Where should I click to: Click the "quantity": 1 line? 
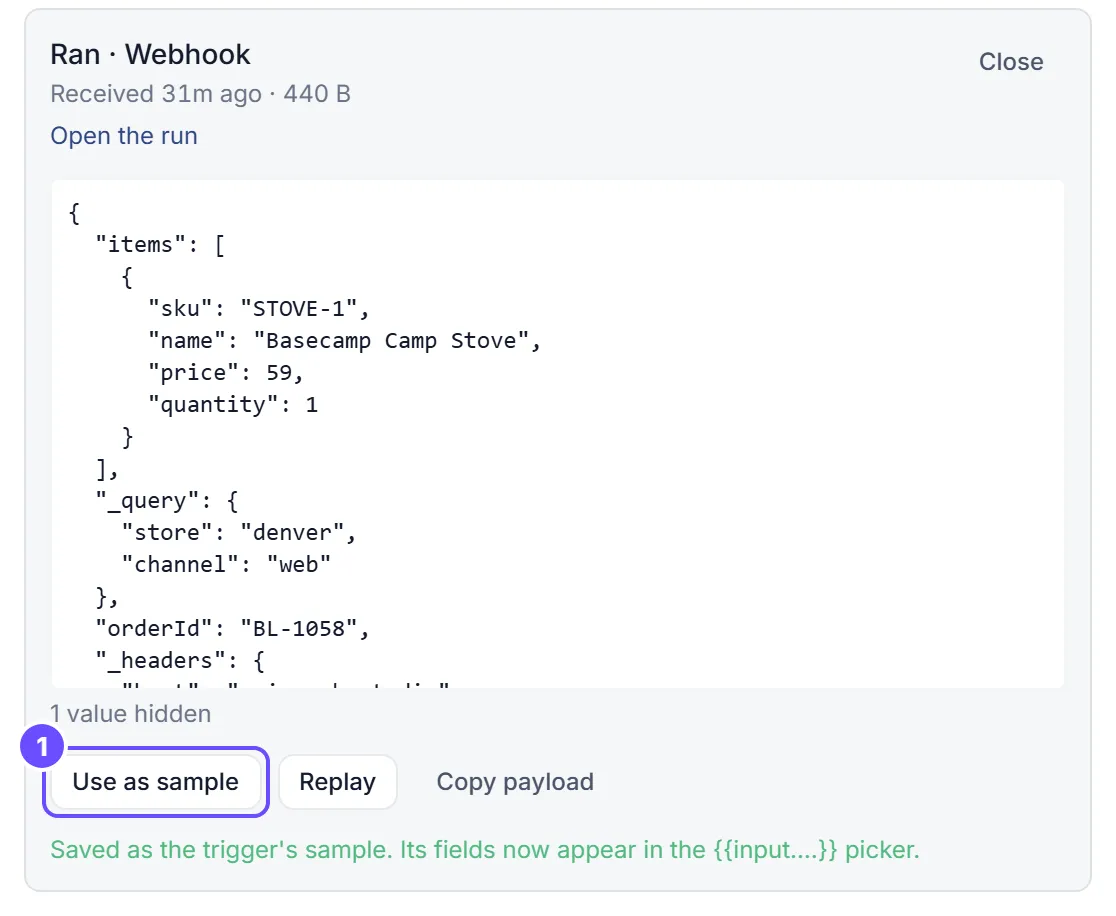(x=233, y=405)
